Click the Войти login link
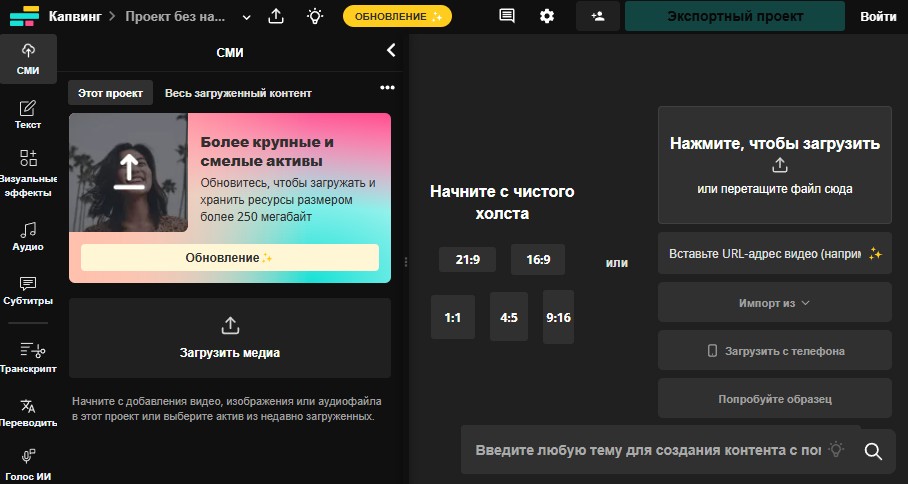 [x=878, y=16]
